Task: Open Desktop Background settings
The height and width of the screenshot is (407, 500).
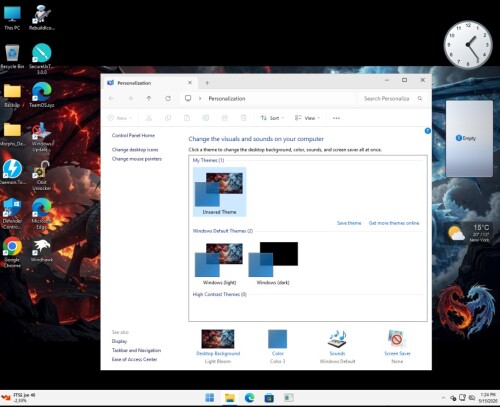Action: point(218,346)
